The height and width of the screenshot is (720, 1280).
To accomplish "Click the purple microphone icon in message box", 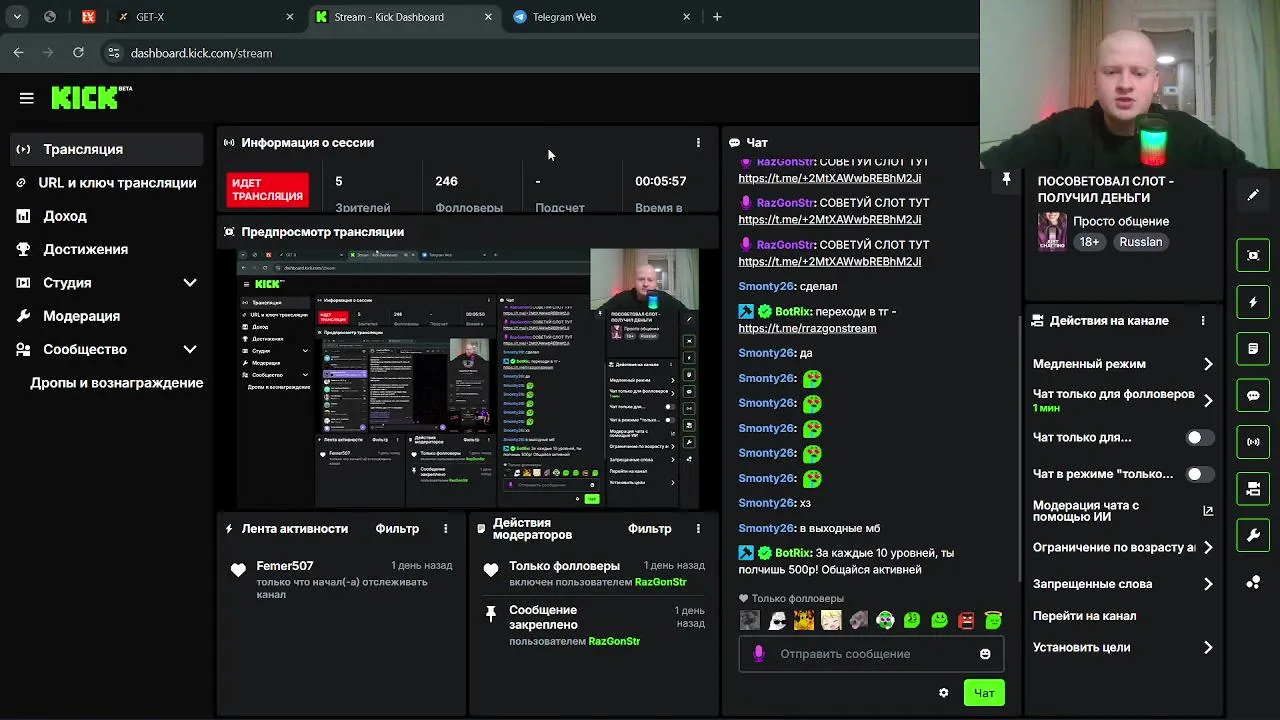I will coord(759,654).
